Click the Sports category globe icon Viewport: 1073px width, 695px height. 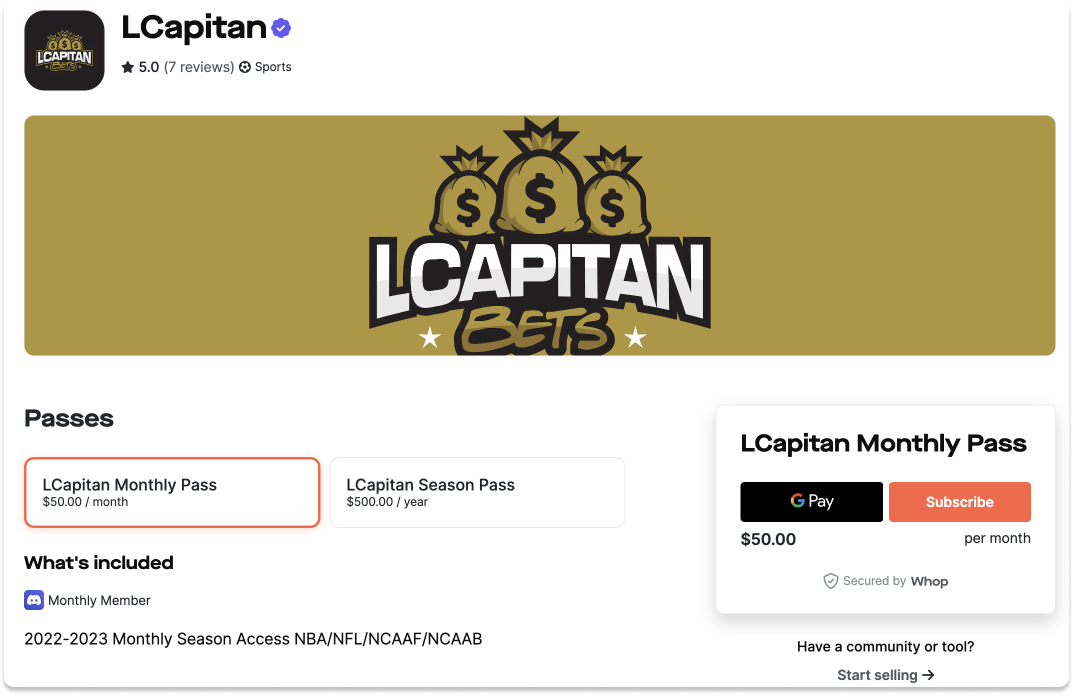[x=243, y=67]
